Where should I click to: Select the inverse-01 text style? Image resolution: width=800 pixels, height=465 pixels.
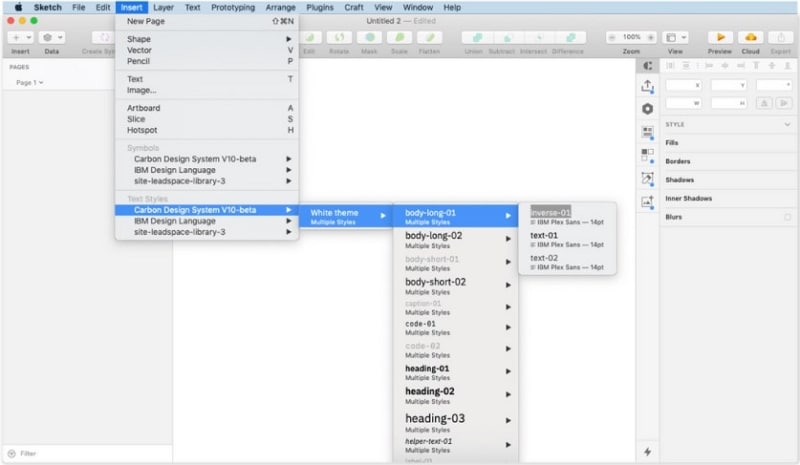(x=567, y=216)
